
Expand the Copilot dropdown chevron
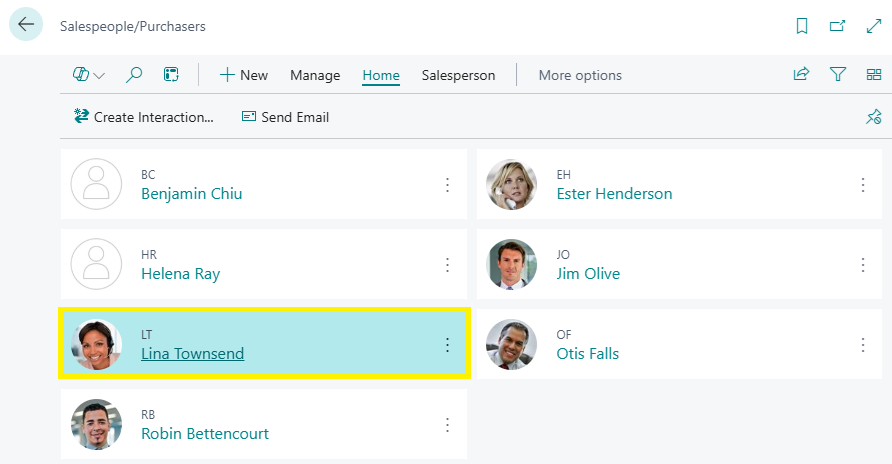tap(99, 76)
